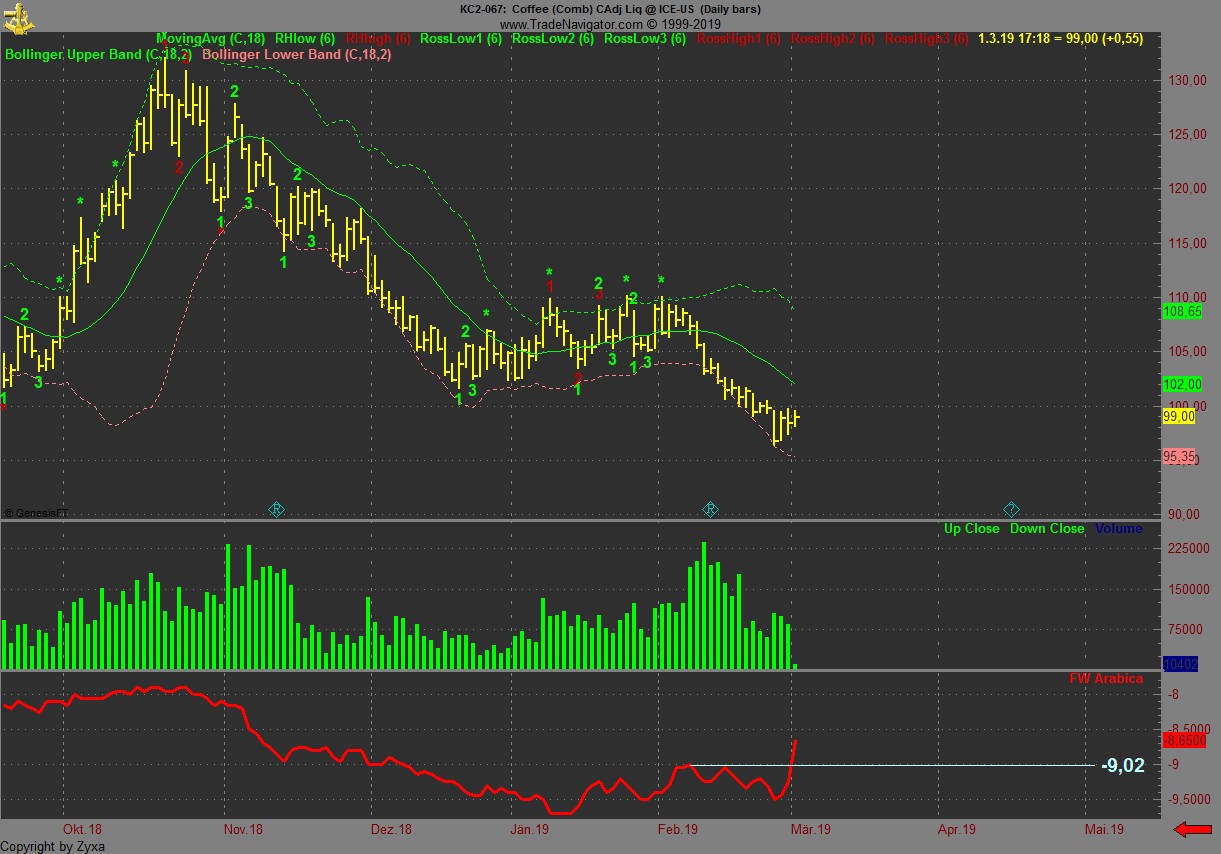Screen dimensions: 1221x854
Task: Click the yellow 1.3.19 17:18 = 99,00 quote readout
Action: pyautogui.click(x=1061, y=39)
